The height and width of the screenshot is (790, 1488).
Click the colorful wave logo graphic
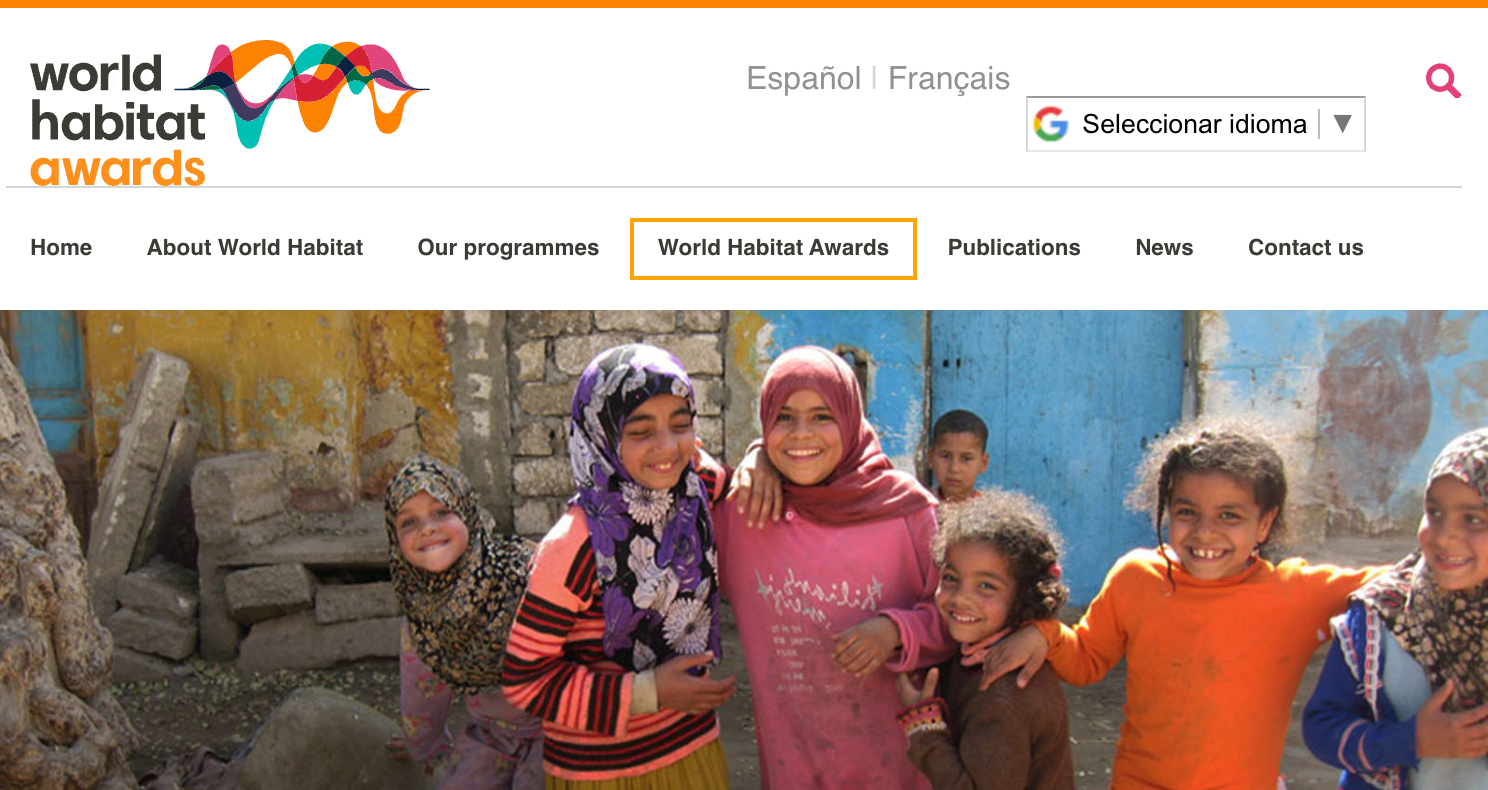pos(303,93)
